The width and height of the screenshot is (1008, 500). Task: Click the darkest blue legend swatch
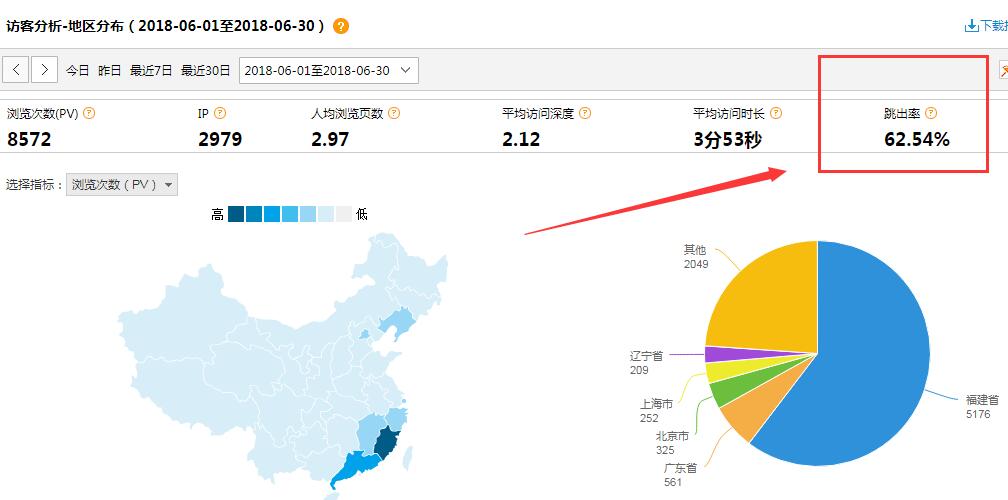point(235,214)
